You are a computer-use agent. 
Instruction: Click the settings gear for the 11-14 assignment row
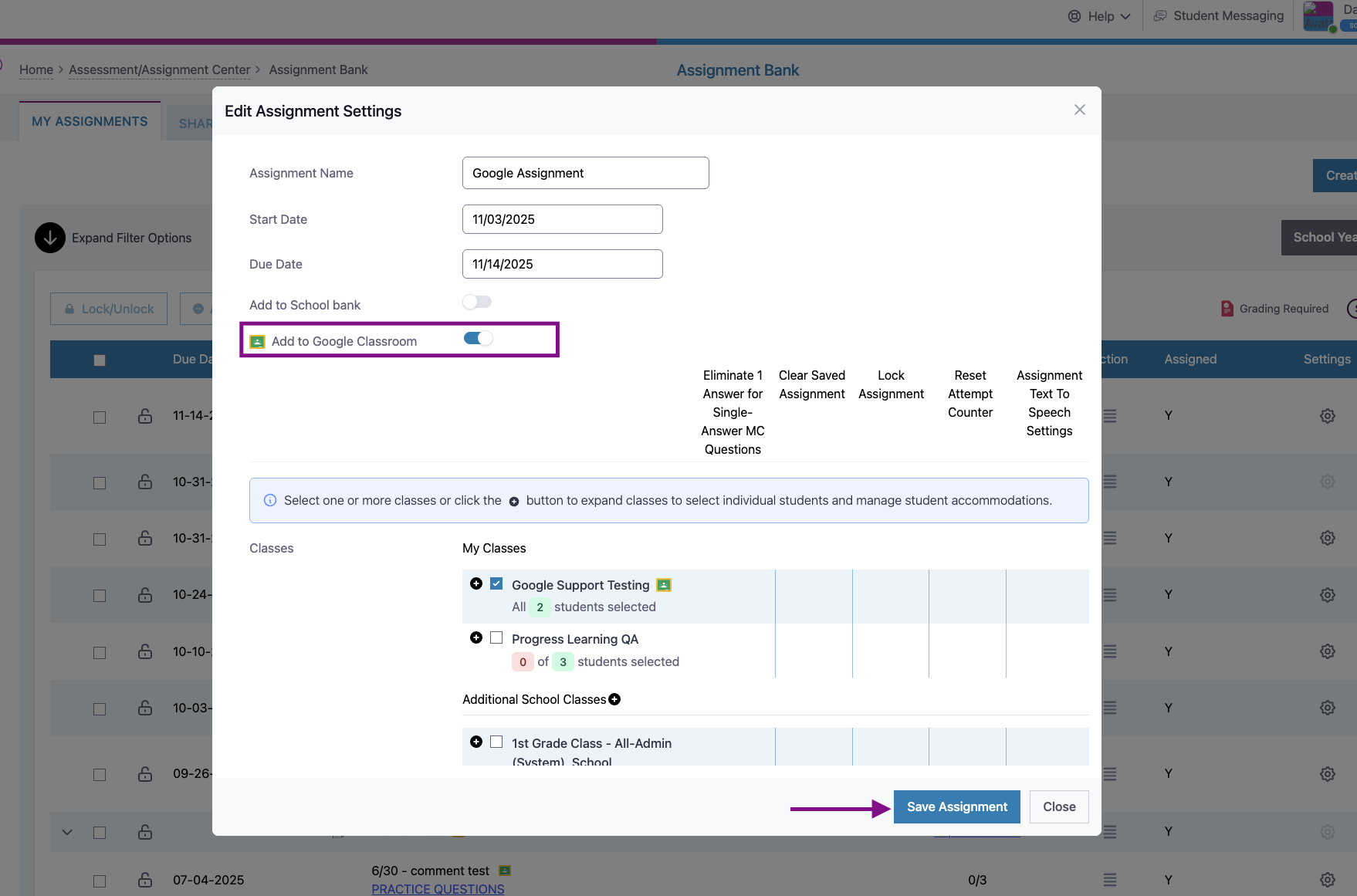point(1327,416)
